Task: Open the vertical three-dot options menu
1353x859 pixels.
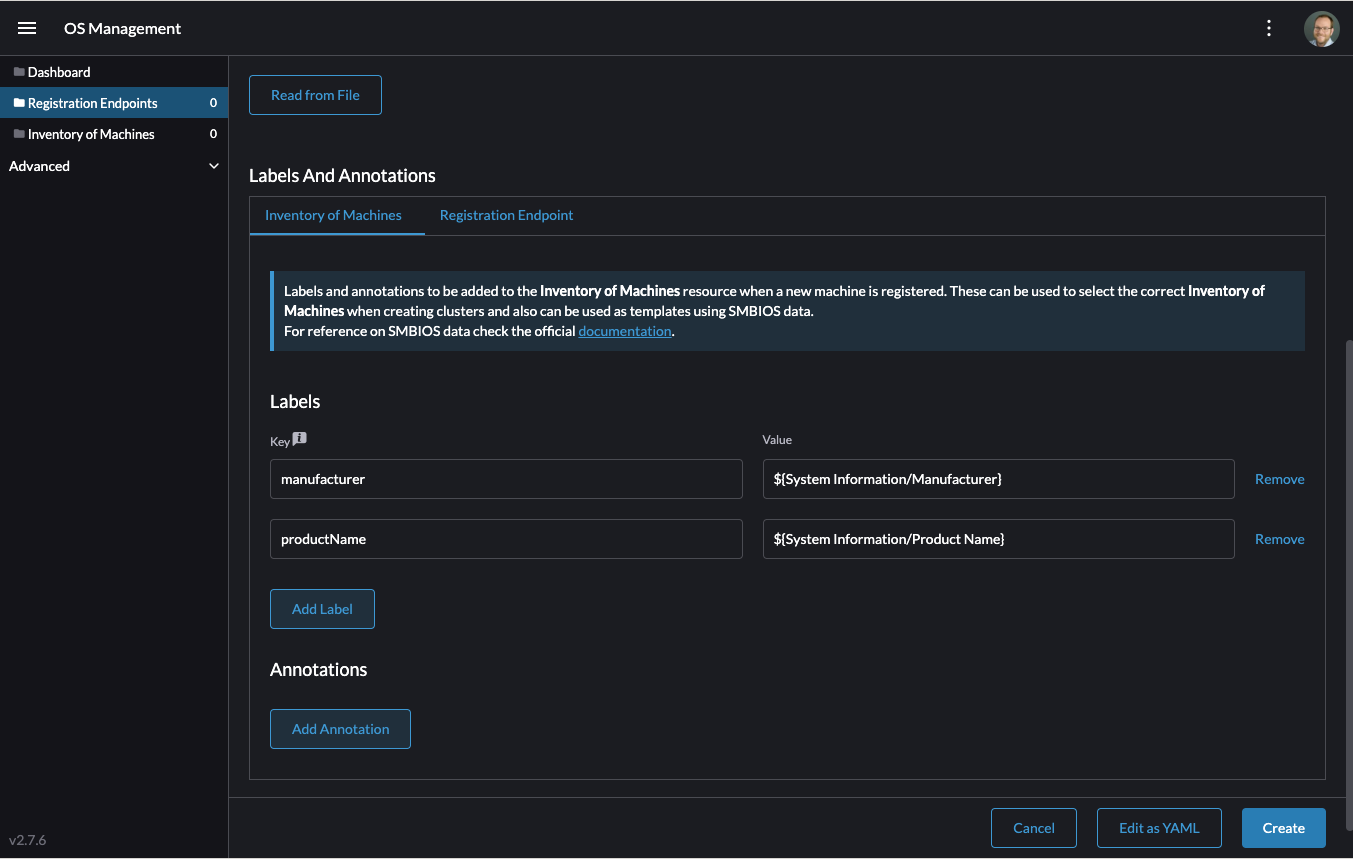Action: coord(1269,28)
